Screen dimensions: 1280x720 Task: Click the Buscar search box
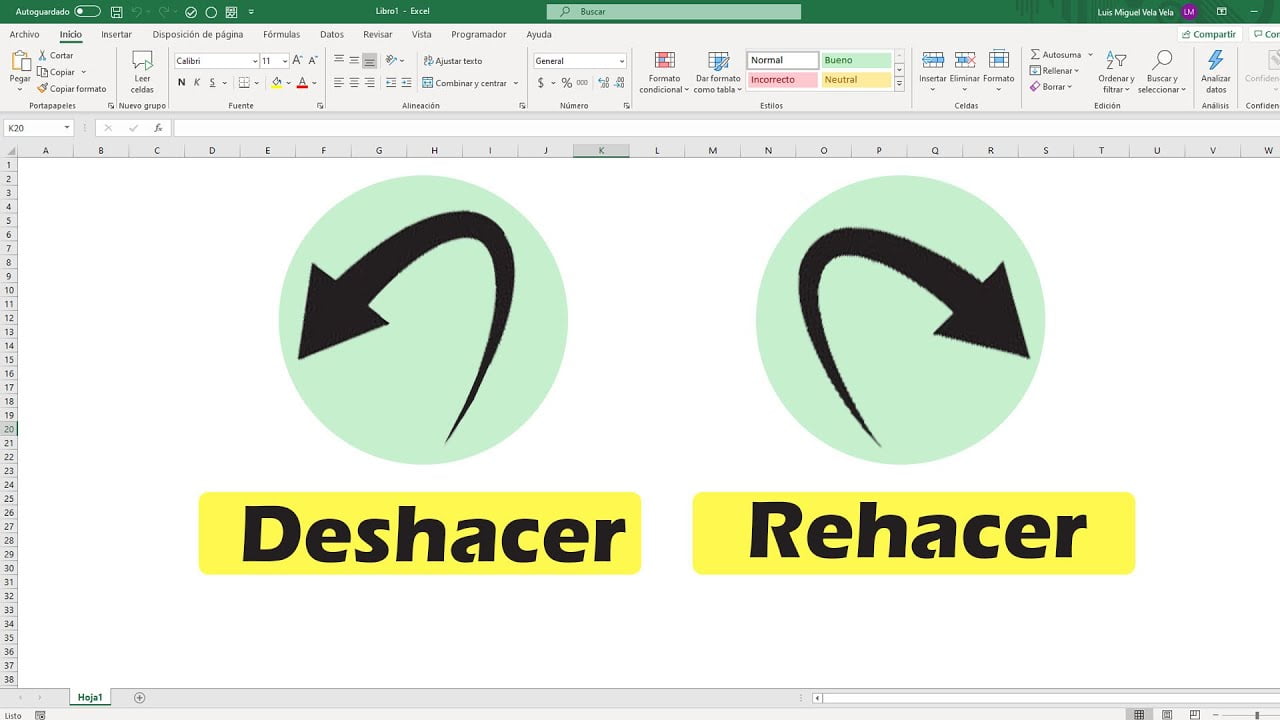pyautogui.click(x=674, y=12)
